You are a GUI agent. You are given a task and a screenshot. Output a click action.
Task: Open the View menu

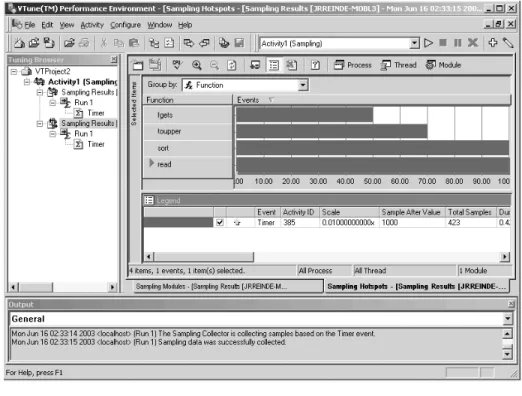(67, 25)
